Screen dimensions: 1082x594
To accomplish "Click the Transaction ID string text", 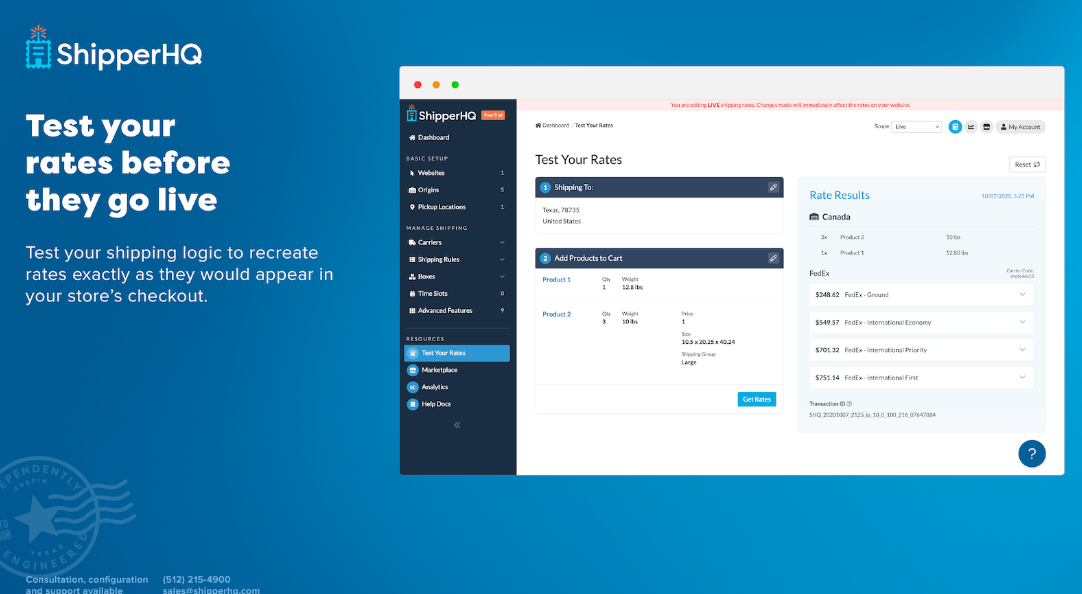I will (872, 415).
